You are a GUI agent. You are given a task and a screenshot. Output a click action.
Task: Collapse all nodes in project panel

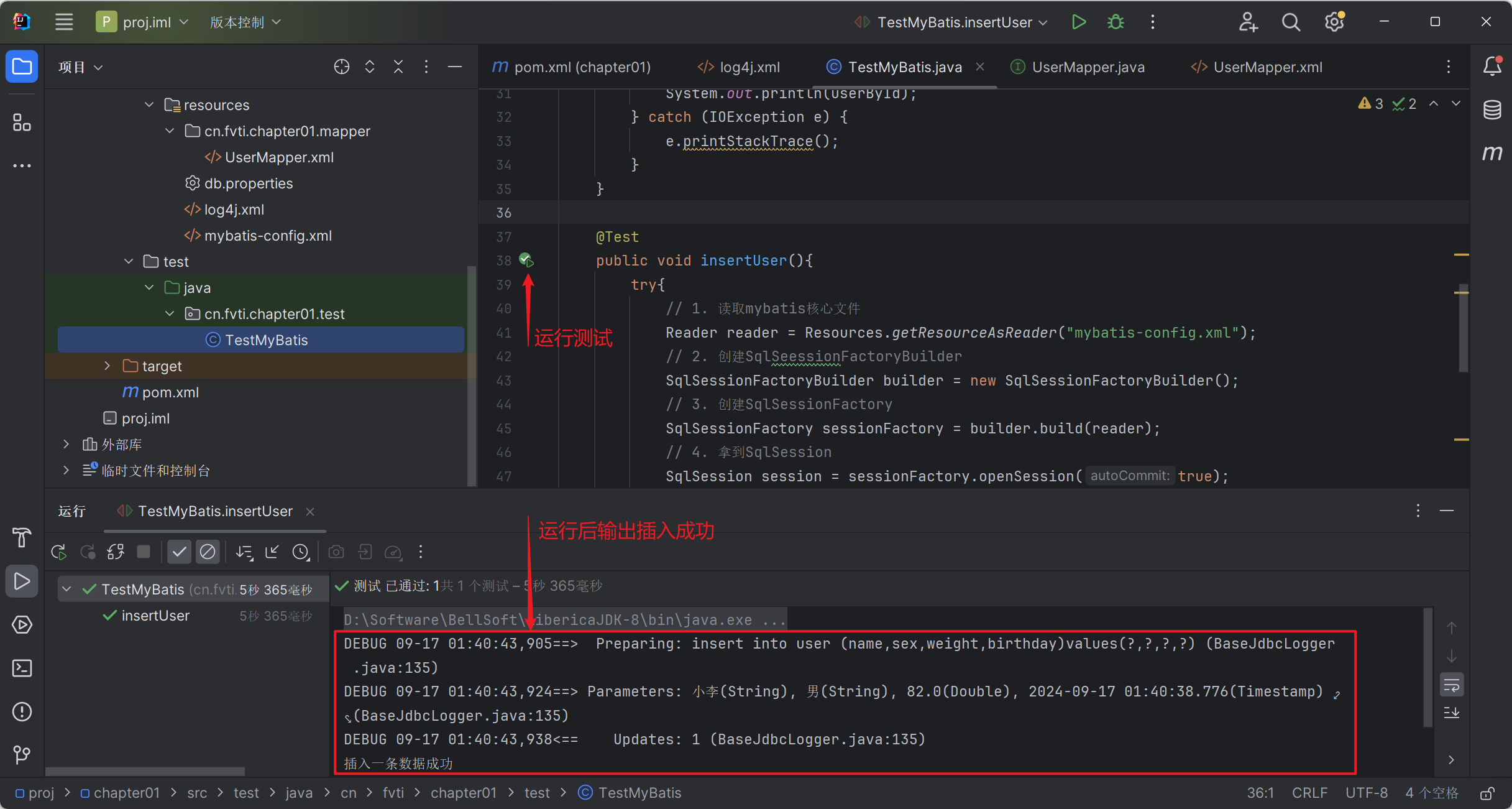click(398, 67)
